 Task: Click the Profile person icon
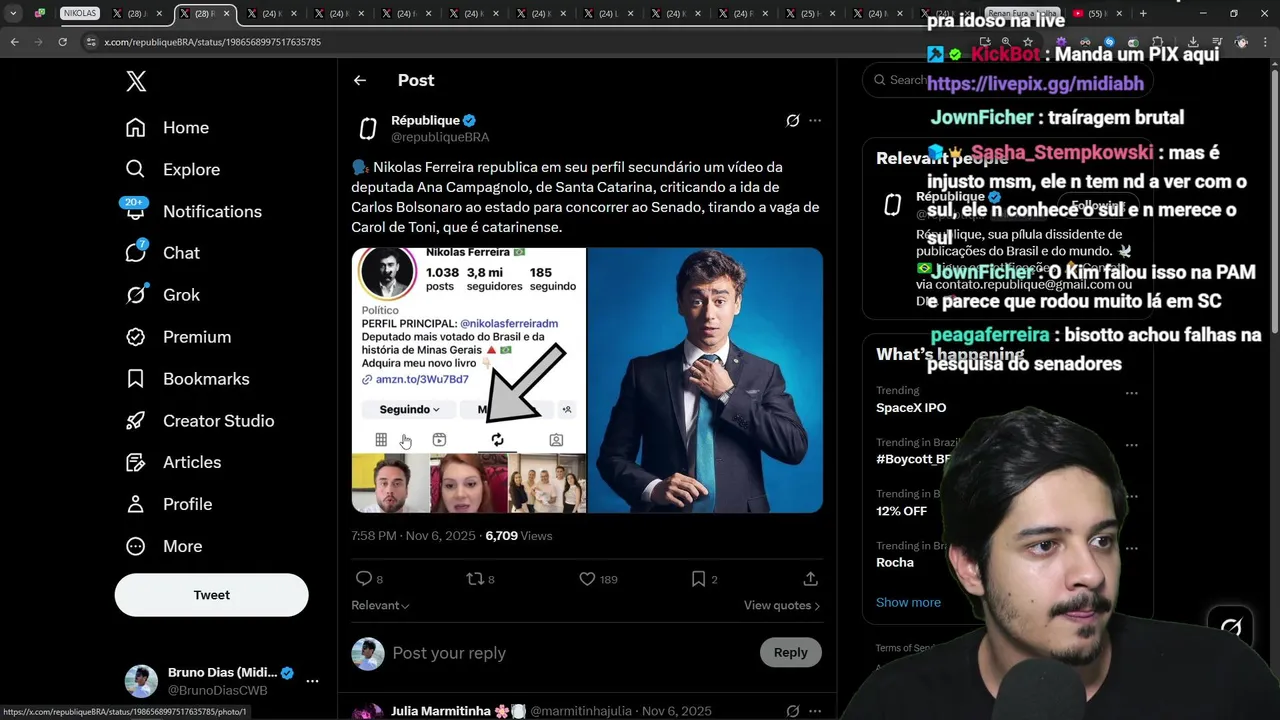pyautogui.click(x=136, y=504)
